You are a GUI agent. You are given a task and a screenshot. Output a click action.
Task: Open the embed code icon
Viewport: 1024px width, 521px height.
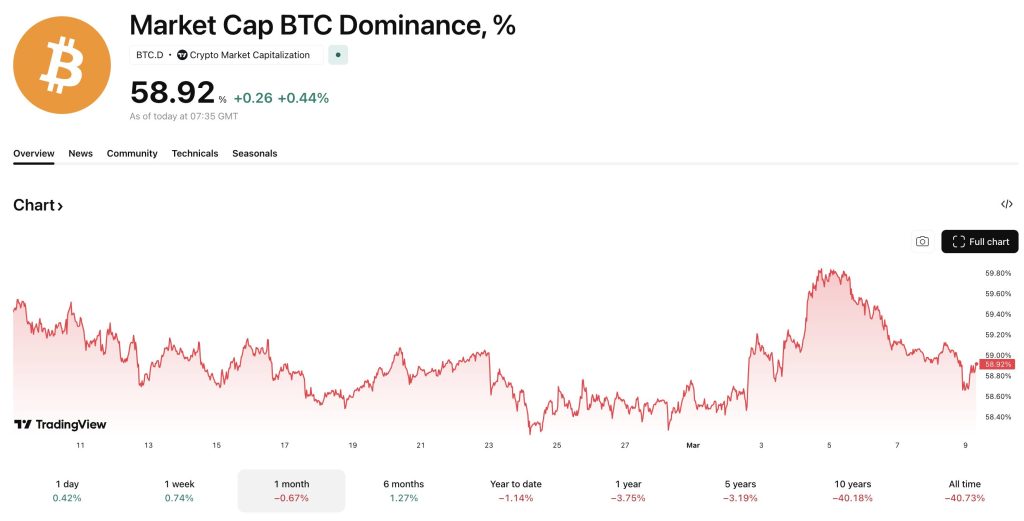1006,204
